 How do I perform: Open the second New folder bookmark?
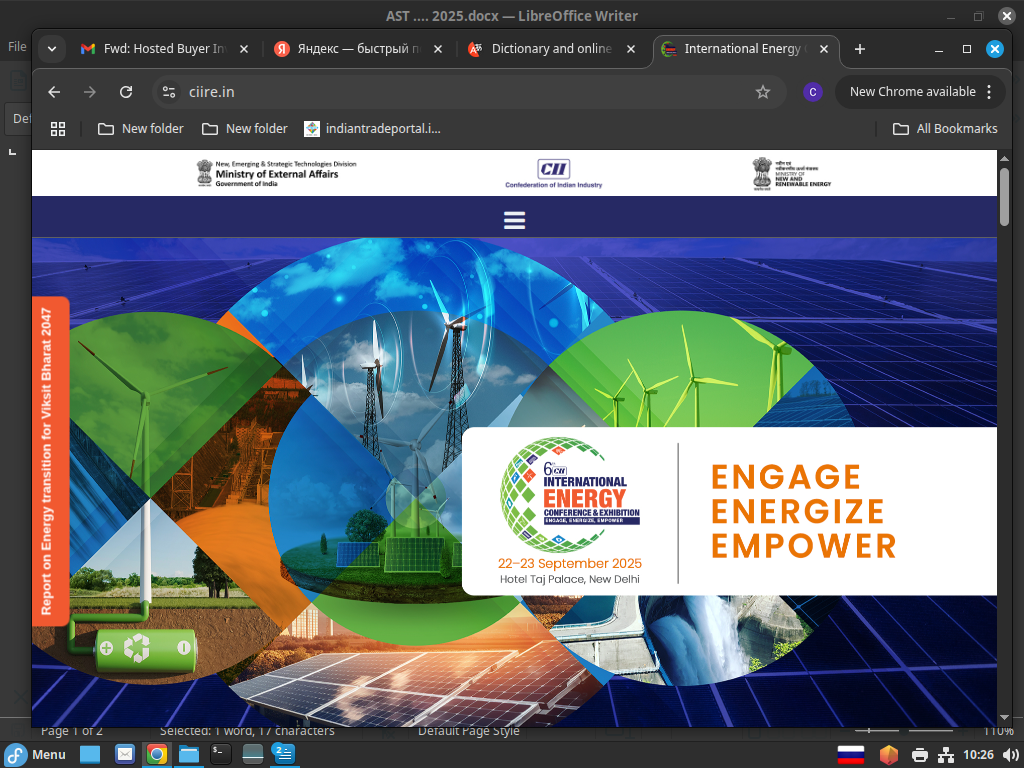coord(244,129)
